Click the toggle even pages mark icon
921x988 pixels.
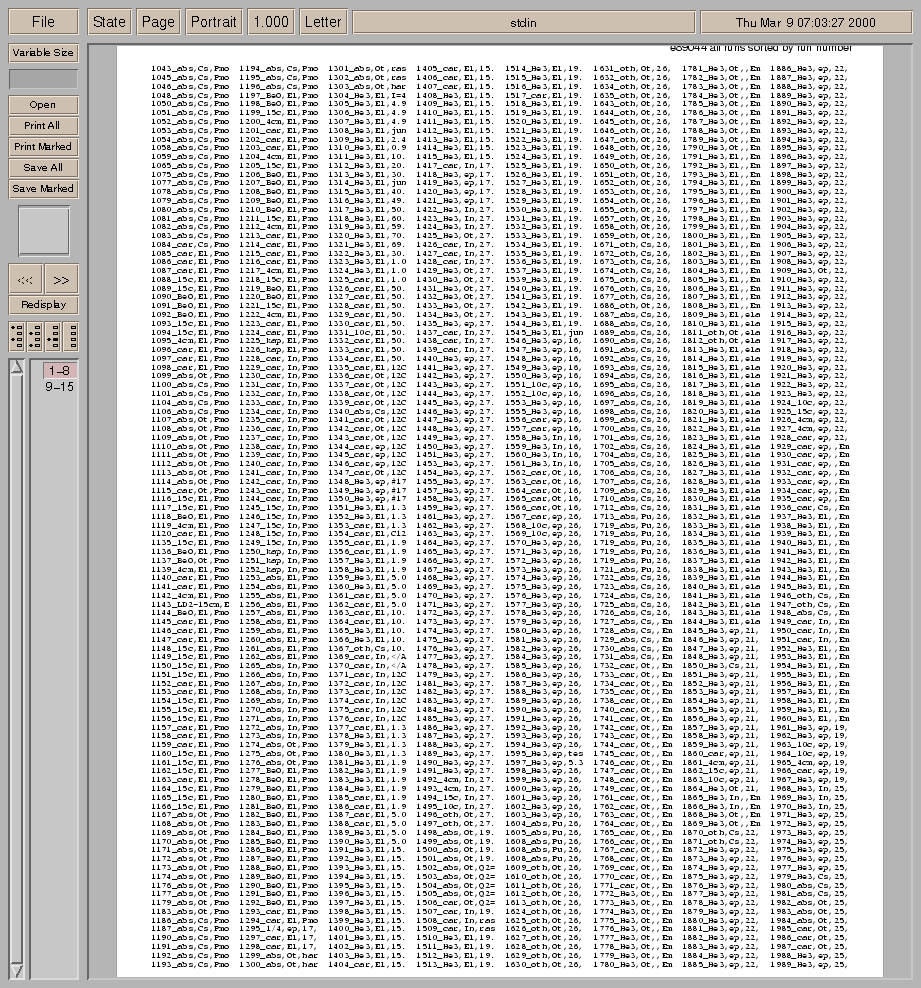[x=36, y=336]
